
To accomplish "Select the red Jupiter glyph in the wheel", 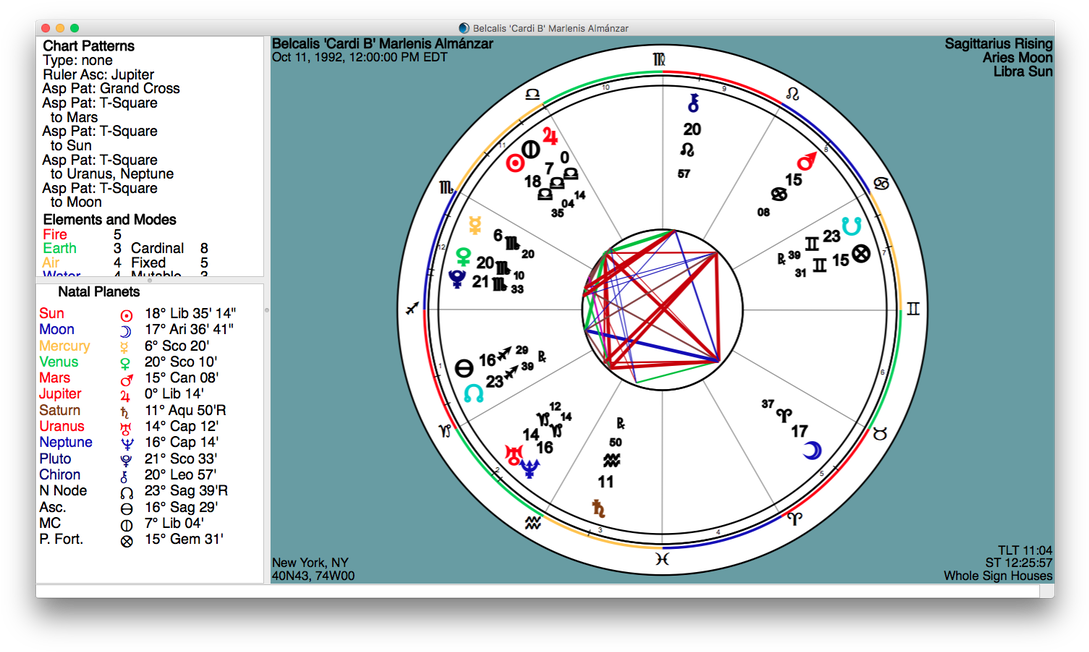I will (550, 135).
